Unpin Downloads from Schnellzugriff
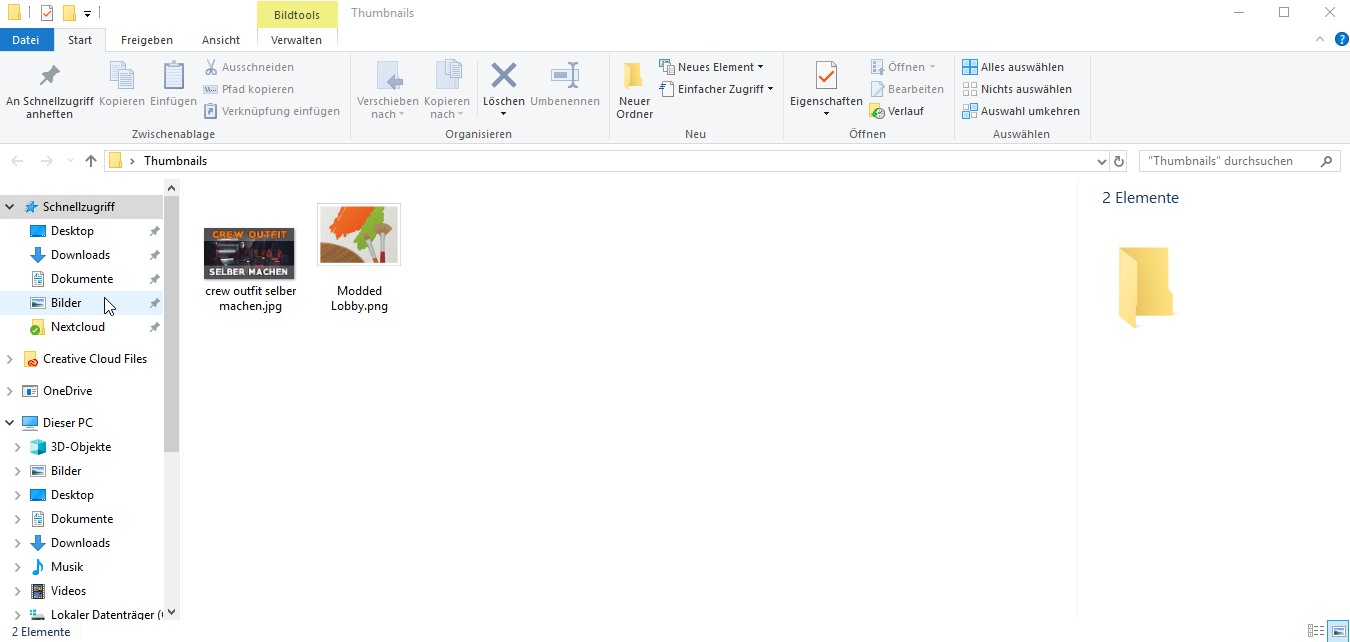 pos(155,254)
